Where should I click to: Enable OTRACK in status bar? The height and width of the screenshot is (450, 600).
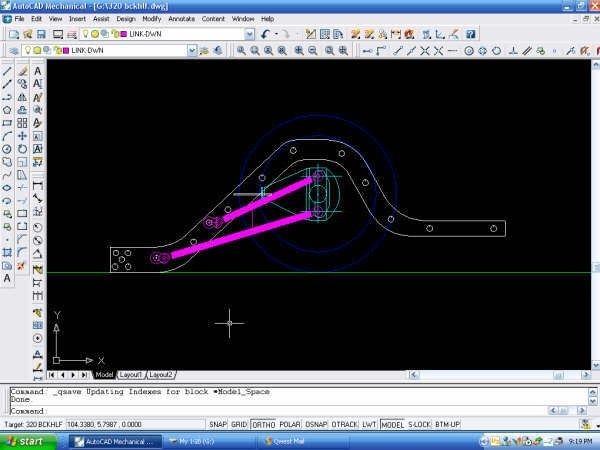click(344, 425)
